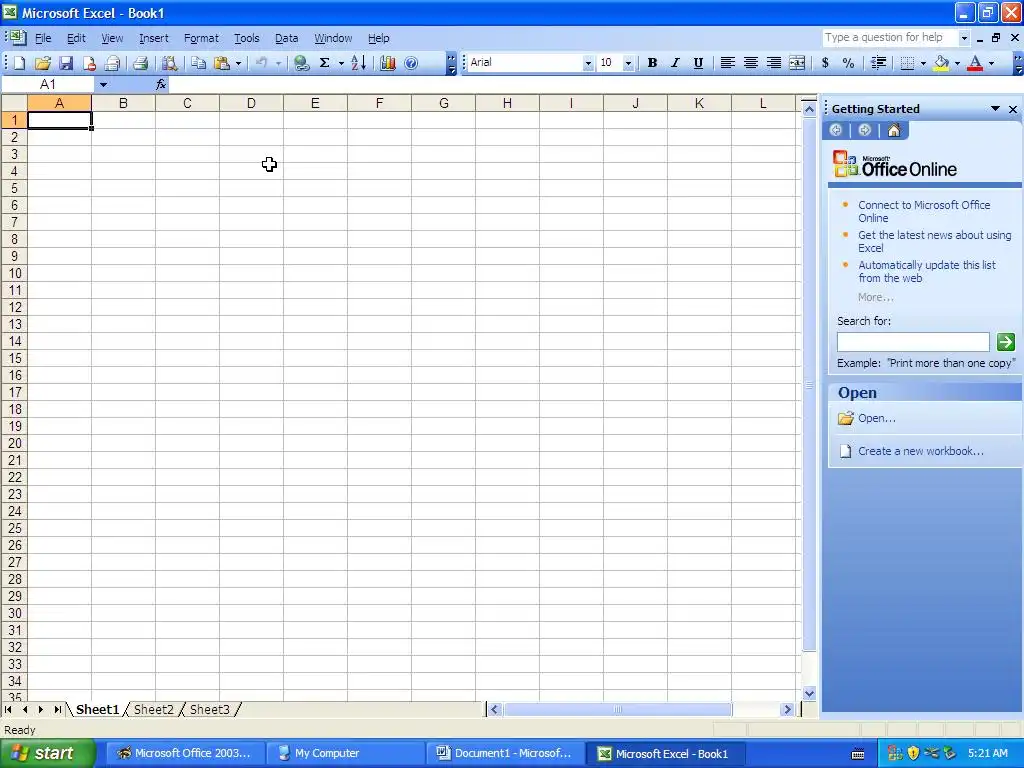1024x768 pixels.
Task: Go to task pane Home icon
Action: (x=894, y=130)
